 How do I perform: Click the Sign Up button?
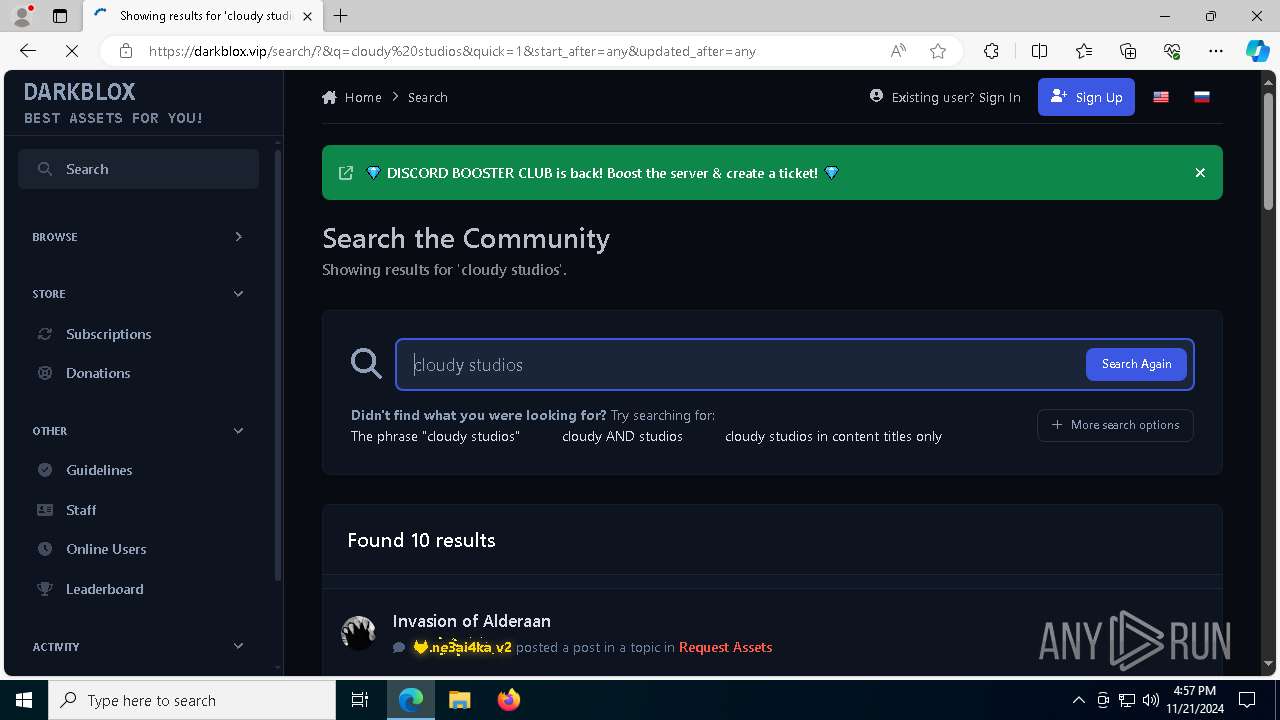[x=1086, y=97]
